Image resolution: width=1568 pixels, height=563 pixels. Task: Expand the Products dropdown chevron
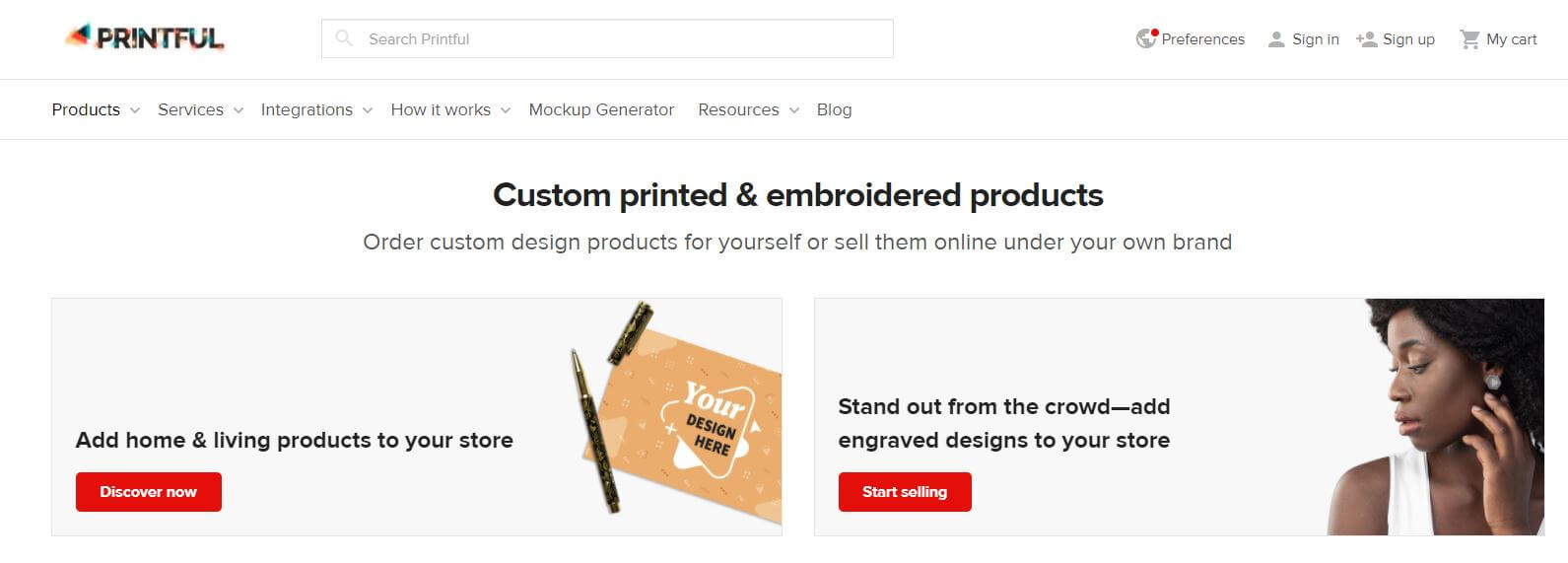point(135,110)
